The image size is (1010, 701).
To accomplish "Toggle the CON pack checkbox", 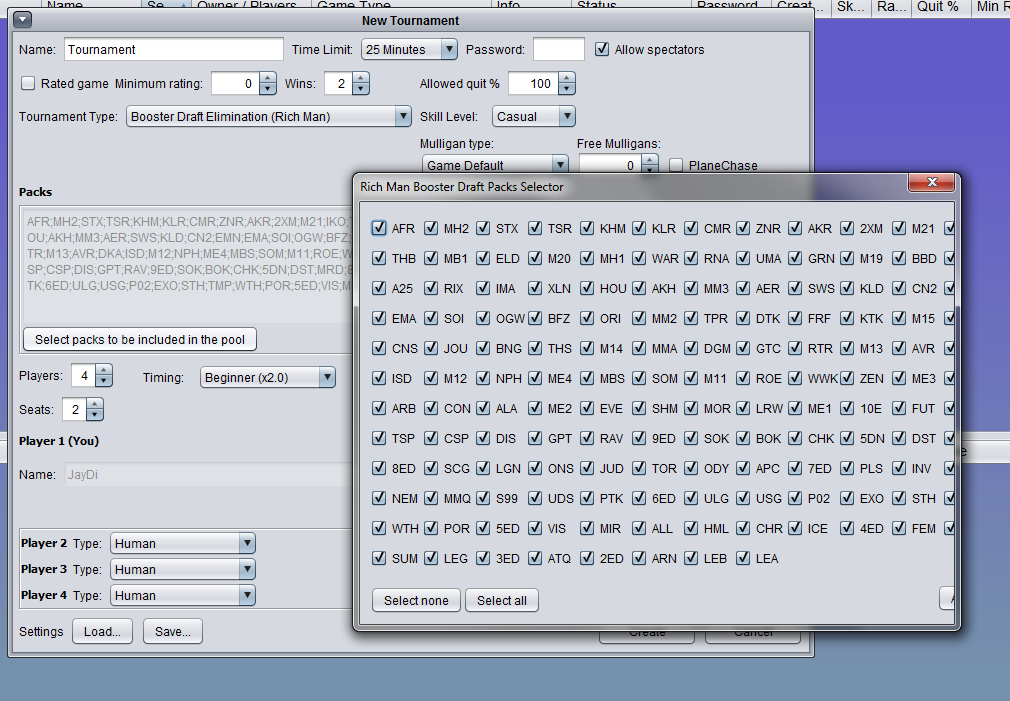I will [x=431, y=408].
